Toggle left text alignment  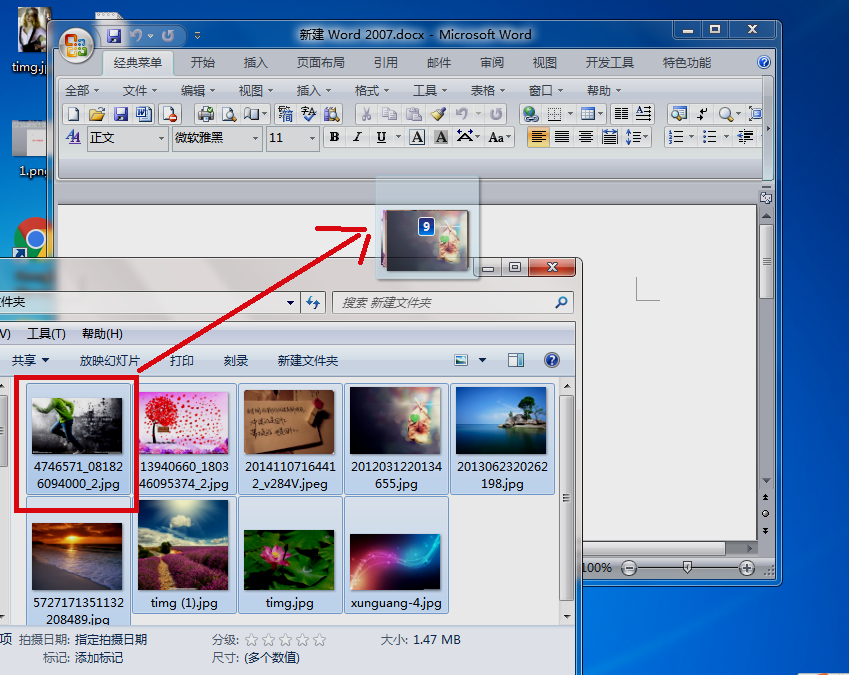point(538,137)
